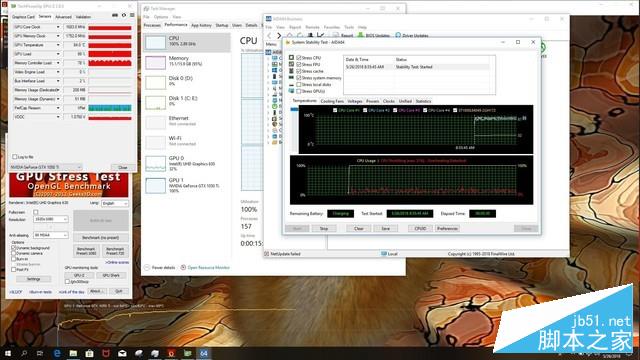This screenshot has width=640, height=360.
Task: Switch to the Cooling Fans tab
Action: [x=332, y=101]
